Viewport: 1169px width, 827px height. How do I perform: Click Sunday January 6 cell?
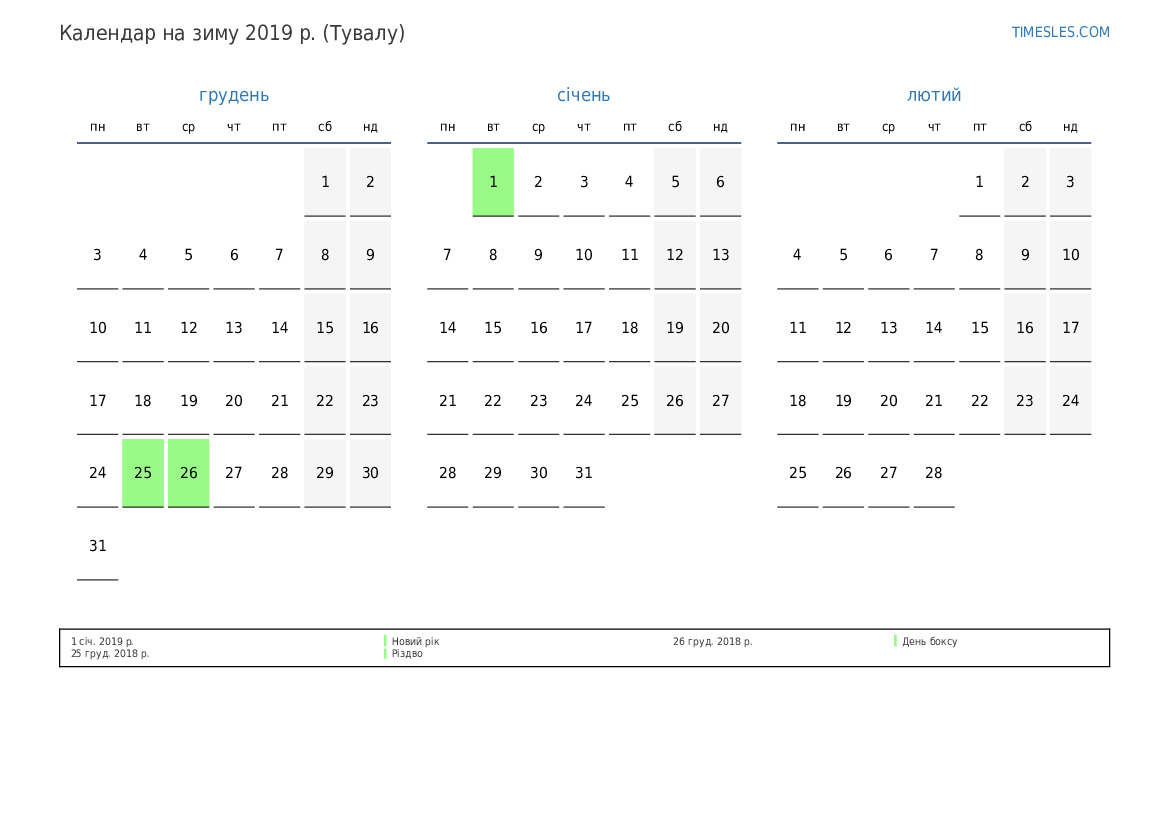[x=720, y=182]
